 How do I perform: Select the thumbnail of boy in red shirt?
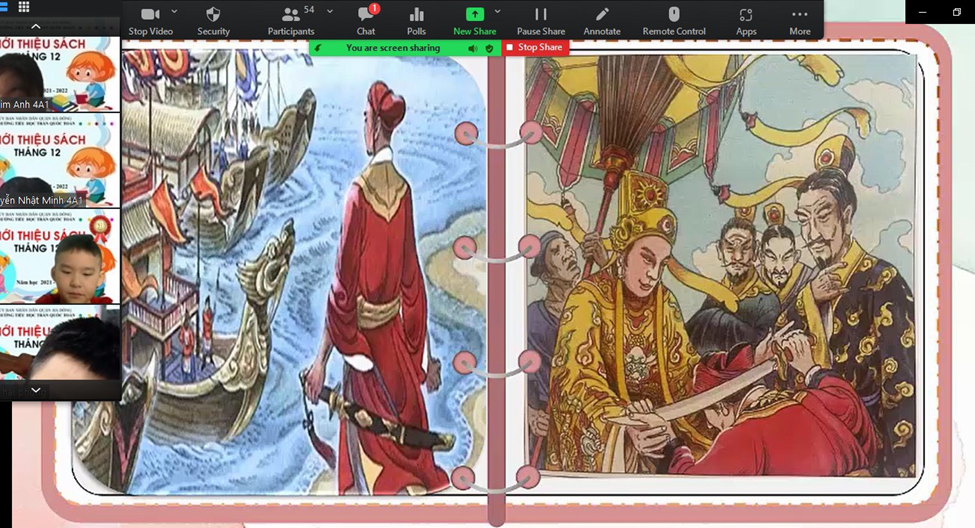coord(60,256)
